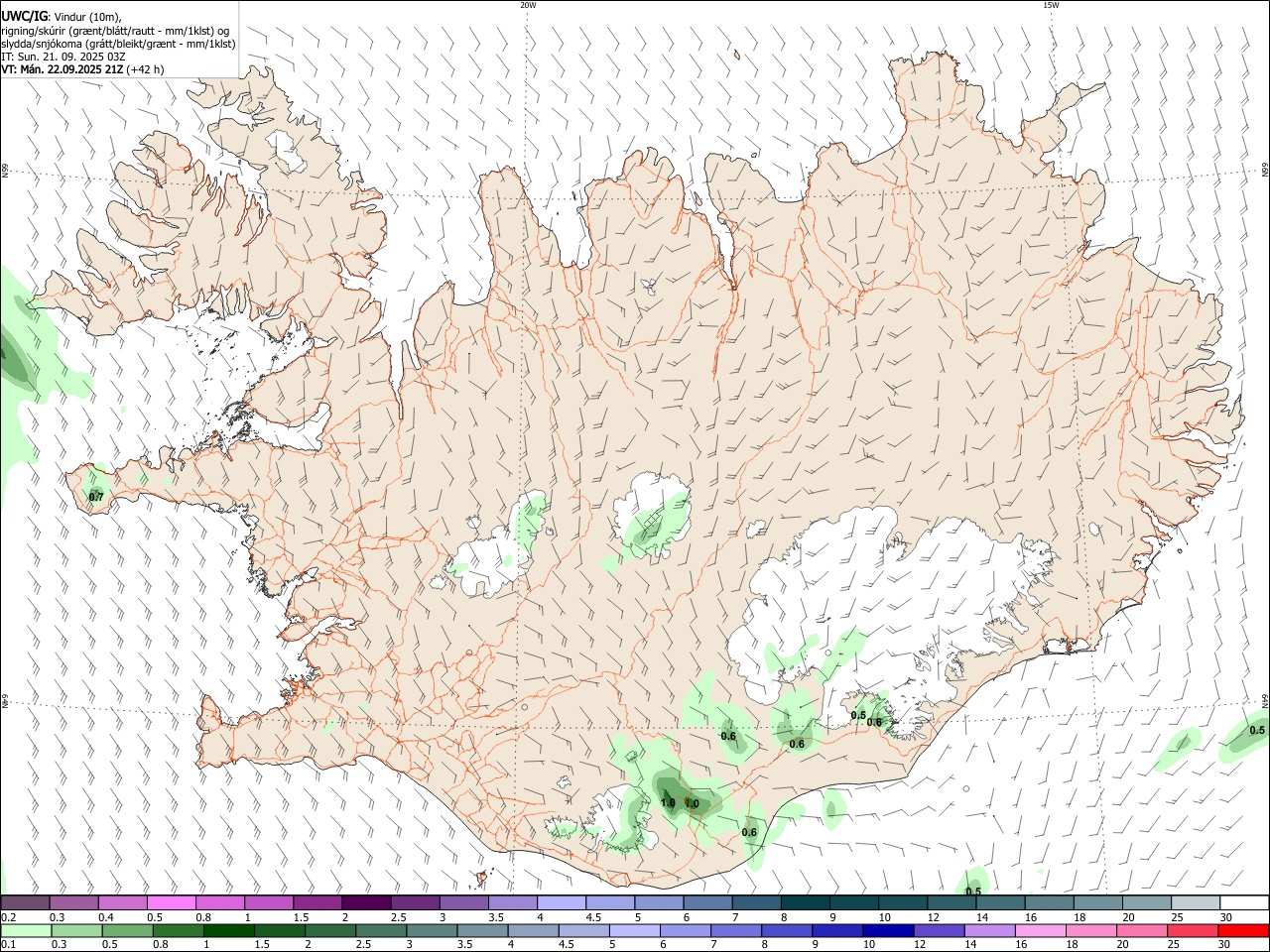
Task: Select bottom-row legend swatch labeled 6
Action: (686, 931)
